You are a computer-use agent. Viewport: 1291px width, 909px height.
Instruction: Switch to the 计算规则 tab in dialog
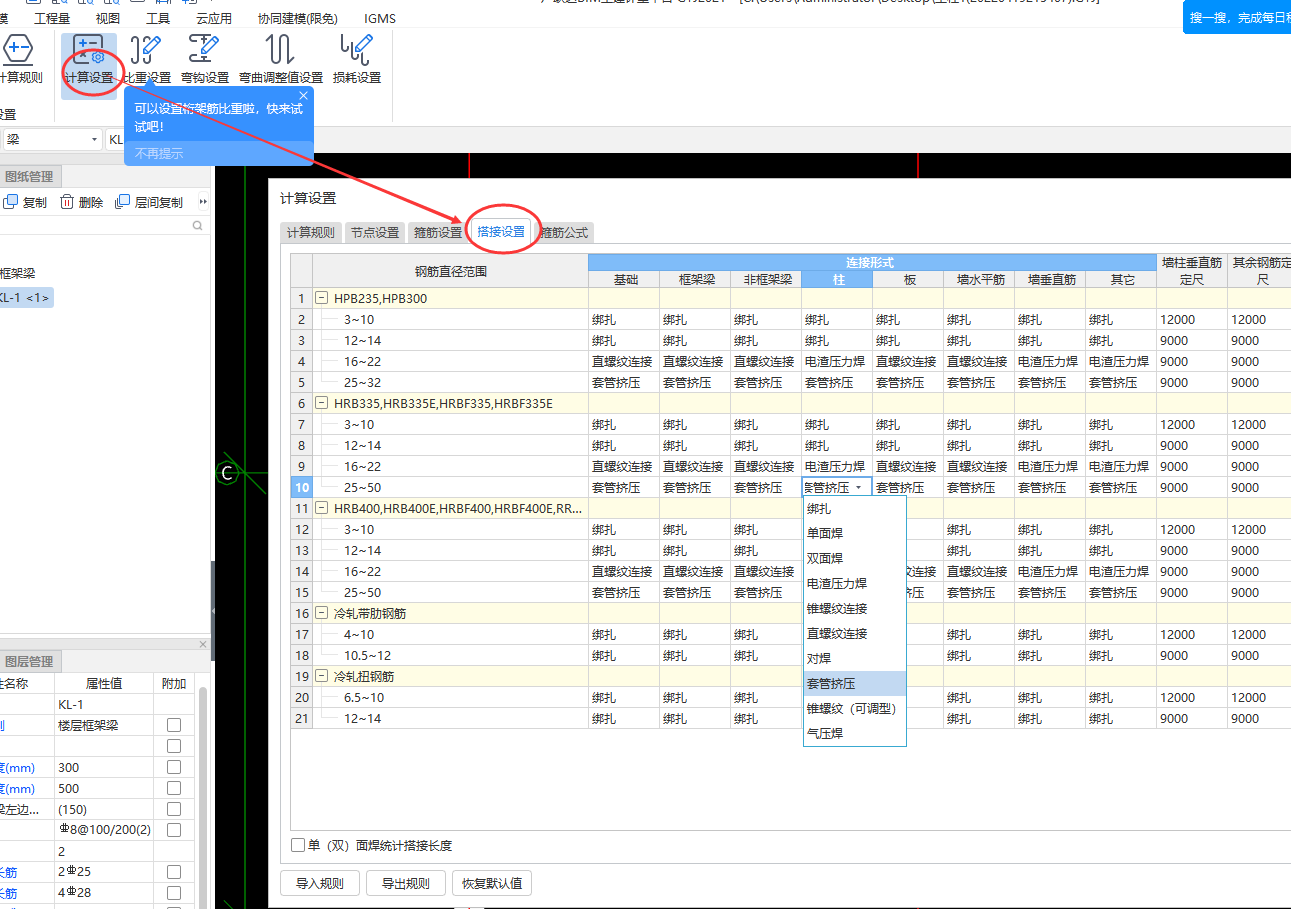pos(311,232)
